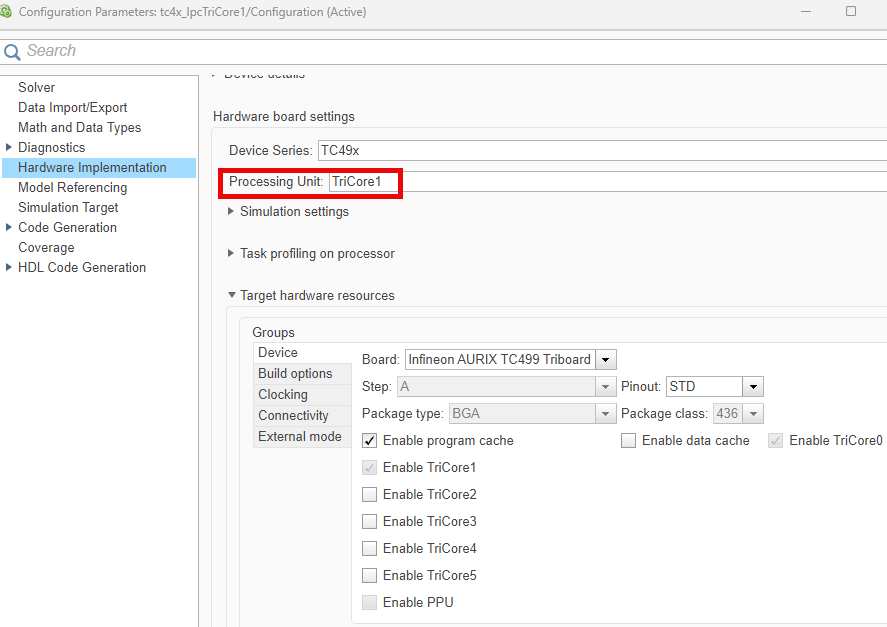Open the Pinout dropdown
The image size is (887, 627).
tap(754, 387)
